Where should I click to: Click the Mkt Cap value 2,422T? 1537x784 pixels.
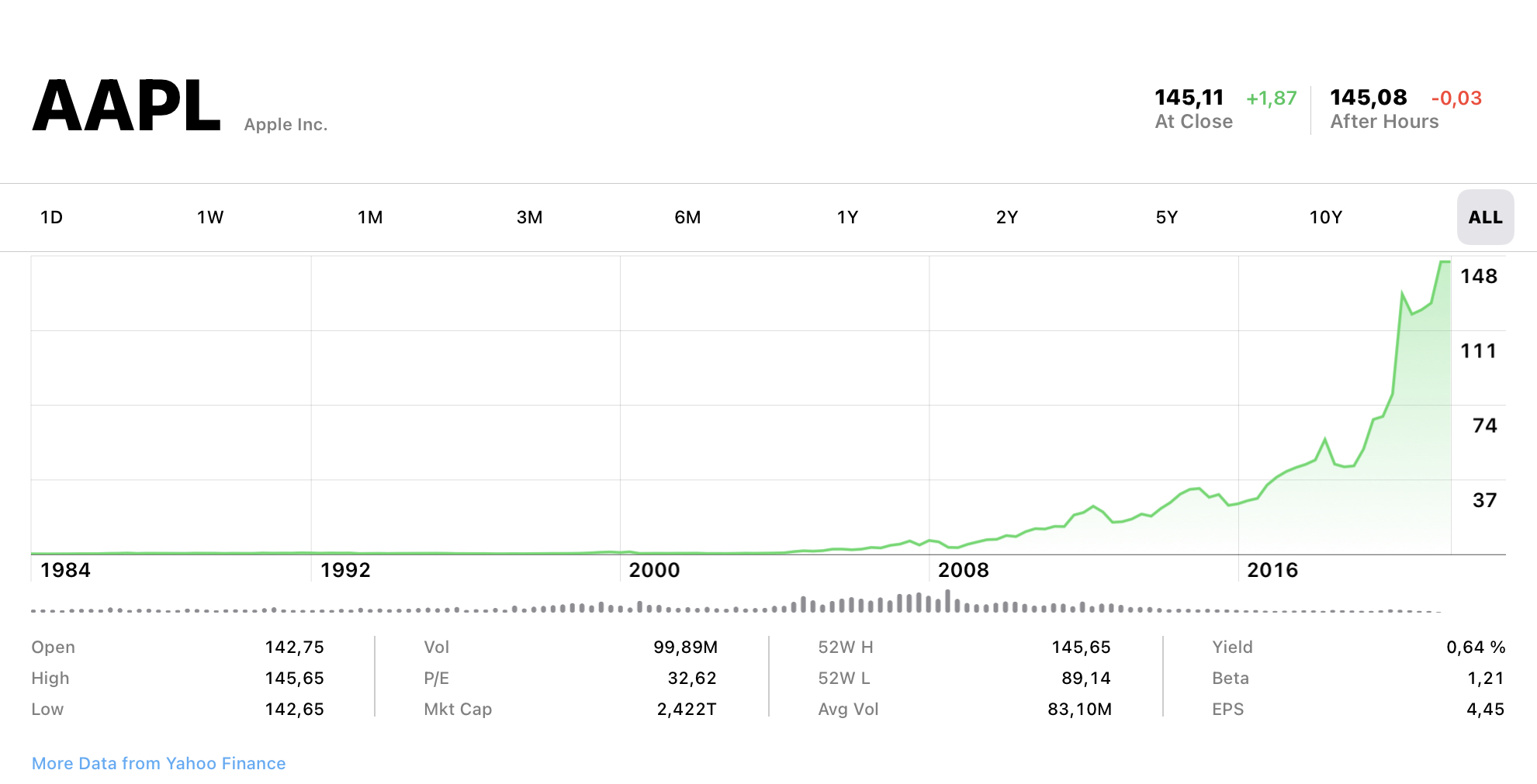click(x=686, y=709)
